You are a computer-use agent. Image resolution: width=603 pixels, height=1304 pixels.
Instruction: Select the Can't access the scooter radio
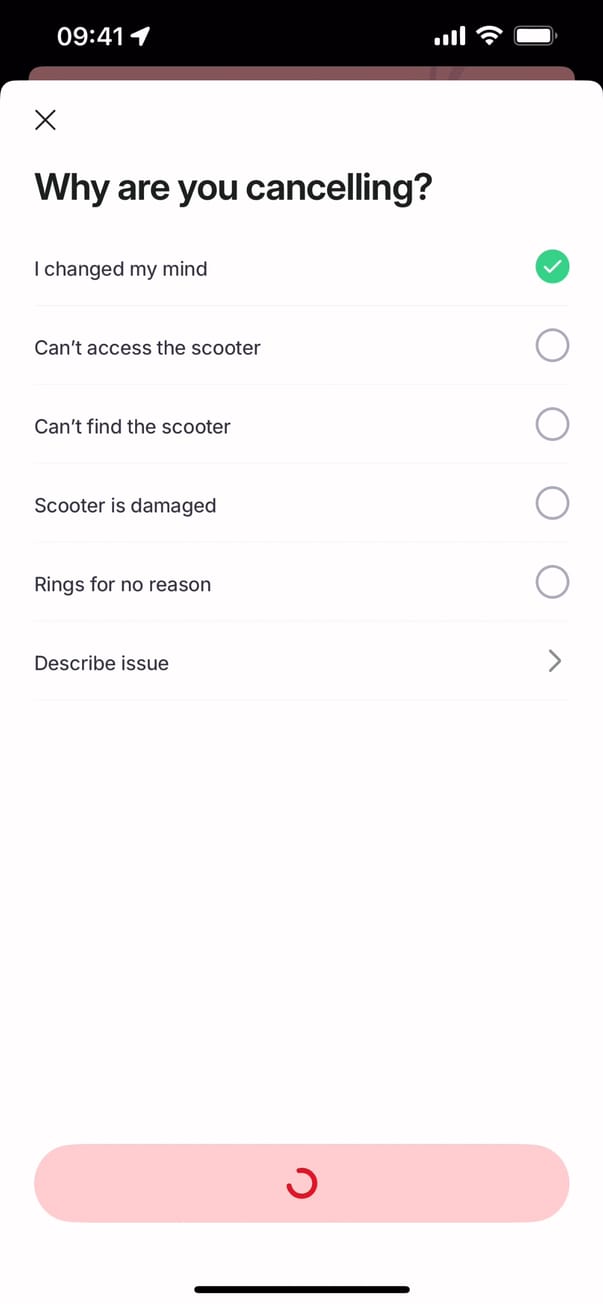[x=552, y=346]
